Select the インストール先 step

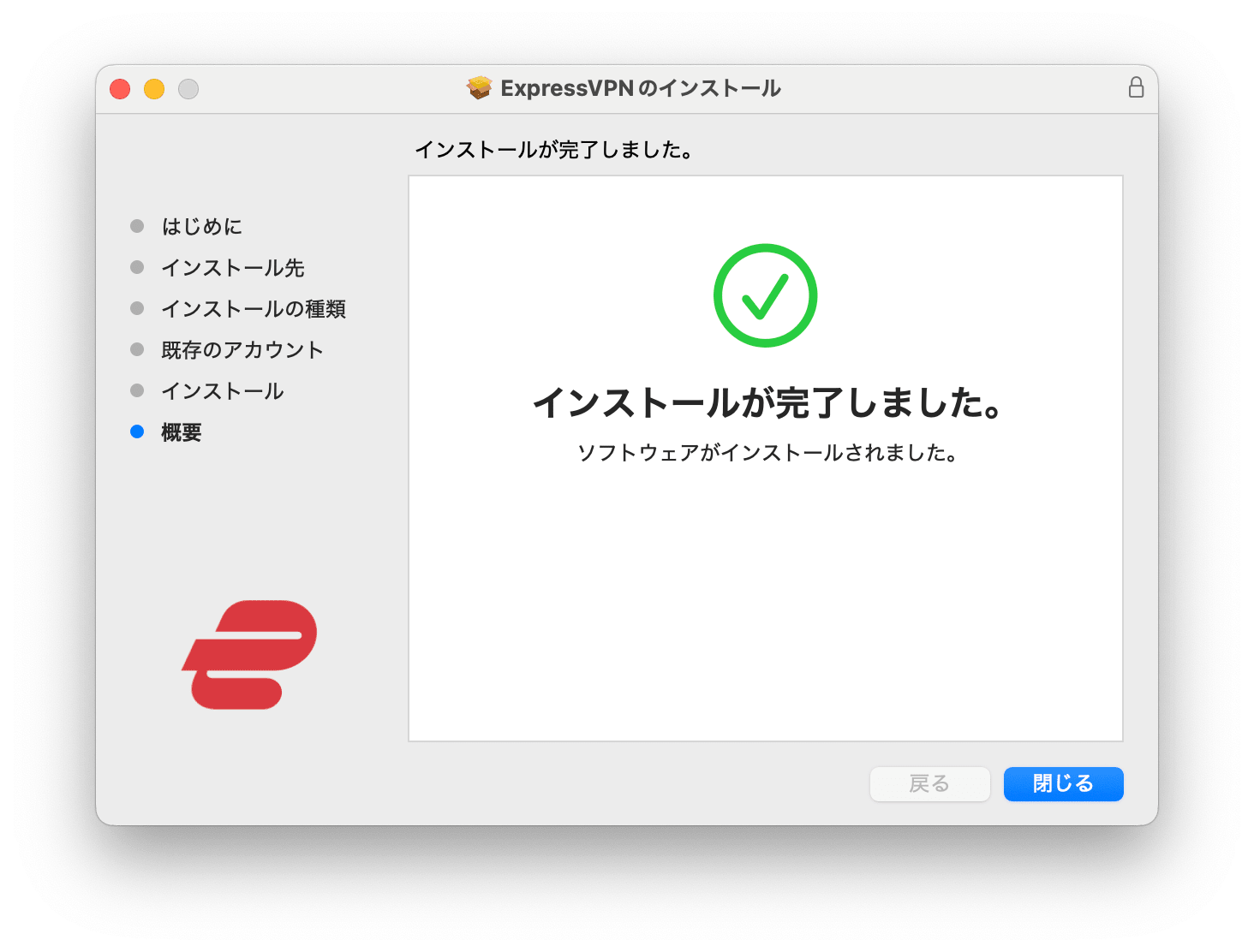click(233, 268)
